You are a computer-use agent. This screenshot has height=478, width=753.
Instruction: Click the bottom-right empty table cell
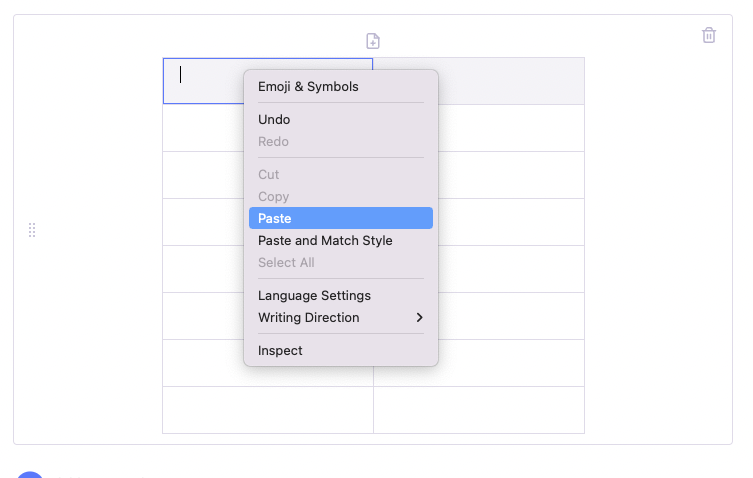479,410
